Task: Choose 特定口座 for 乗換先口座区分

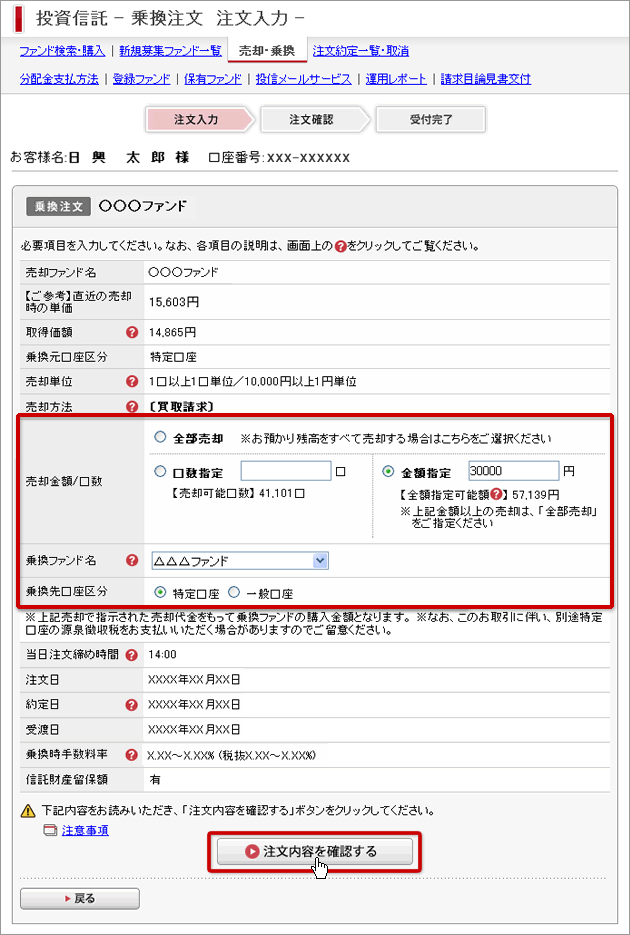Action: point(160,593)
